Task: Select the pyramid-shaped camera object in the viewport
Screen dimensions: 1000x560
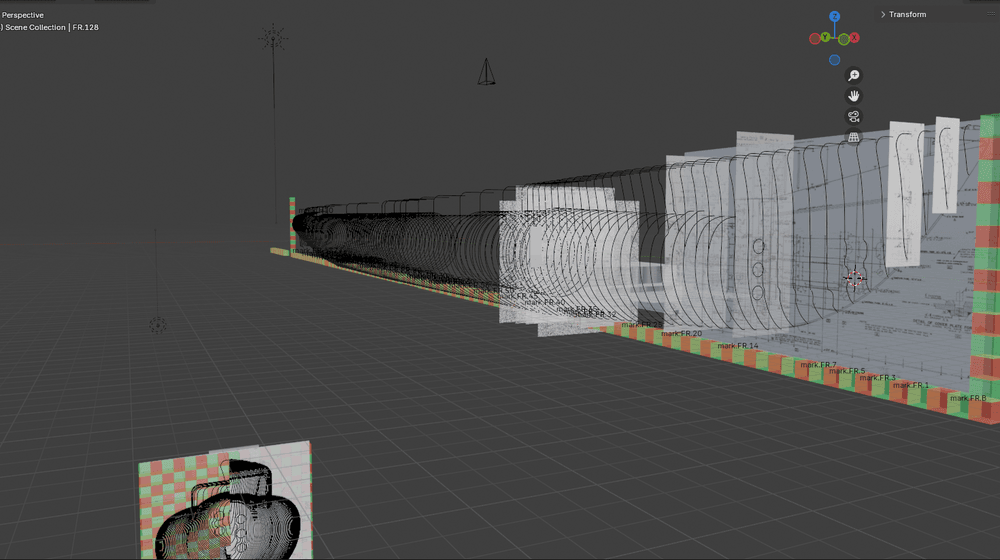Action: click(x=486, y=71)
